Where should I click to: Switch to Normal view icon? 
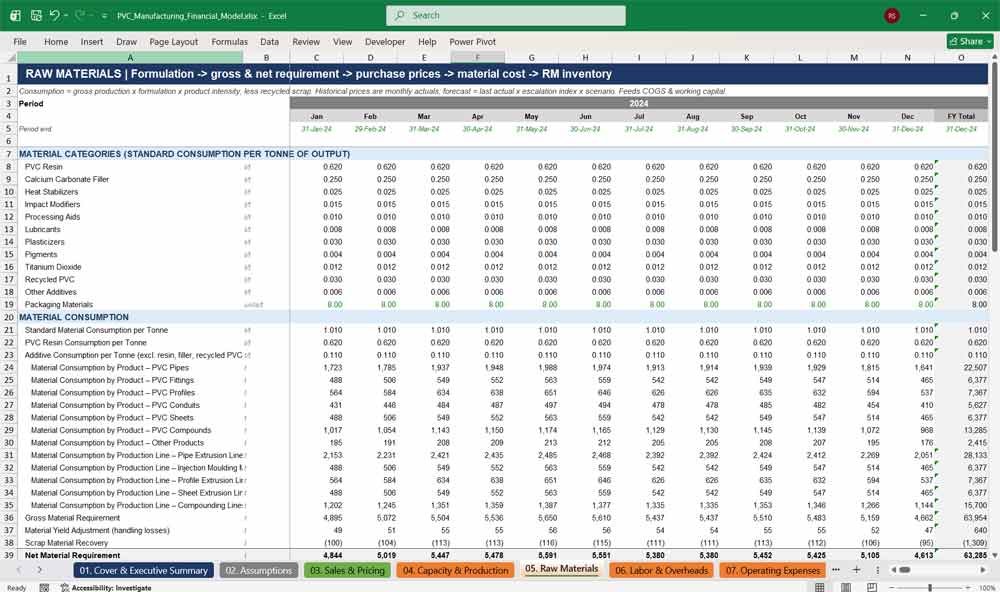tap(820, 587)
